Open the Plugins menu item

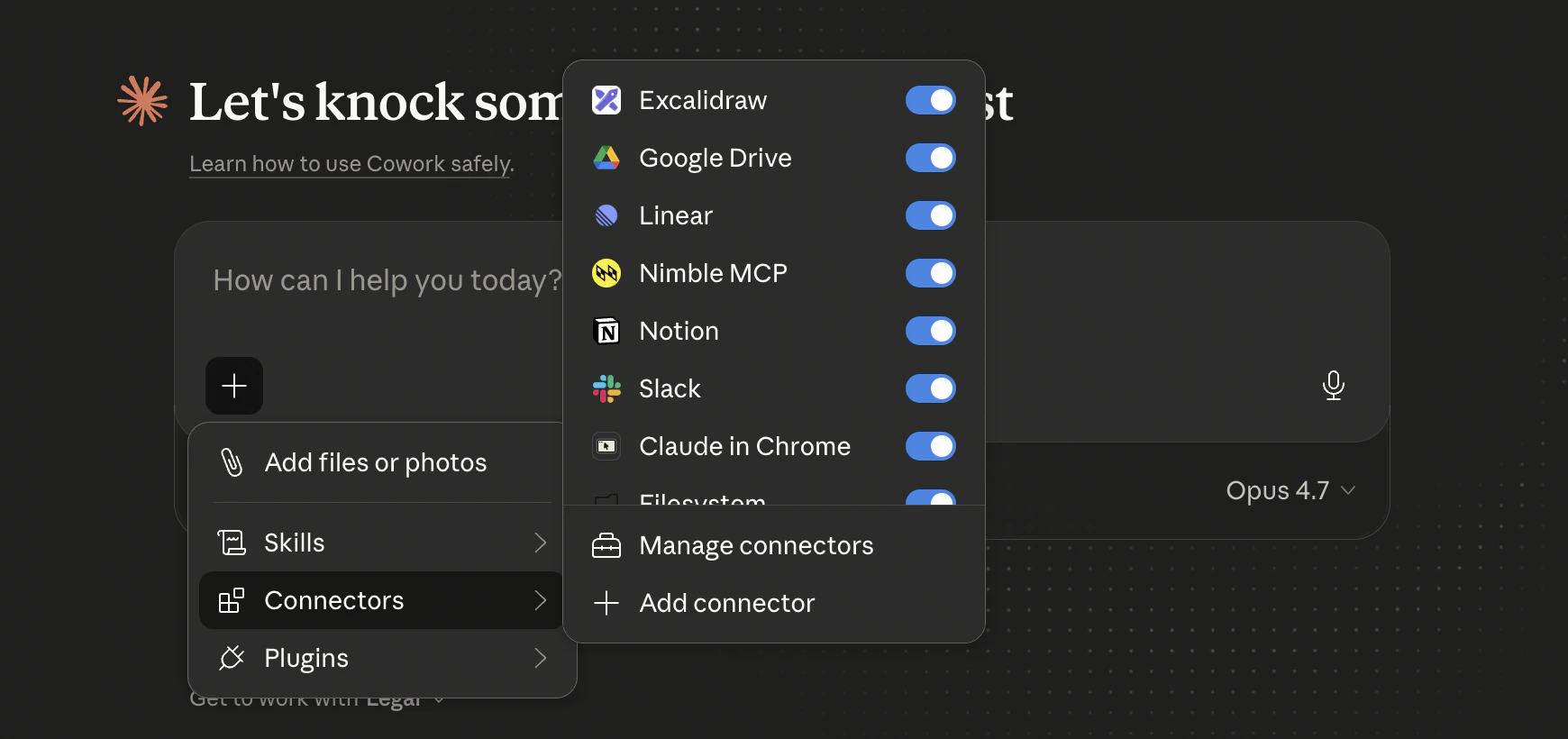coord(382,658)
